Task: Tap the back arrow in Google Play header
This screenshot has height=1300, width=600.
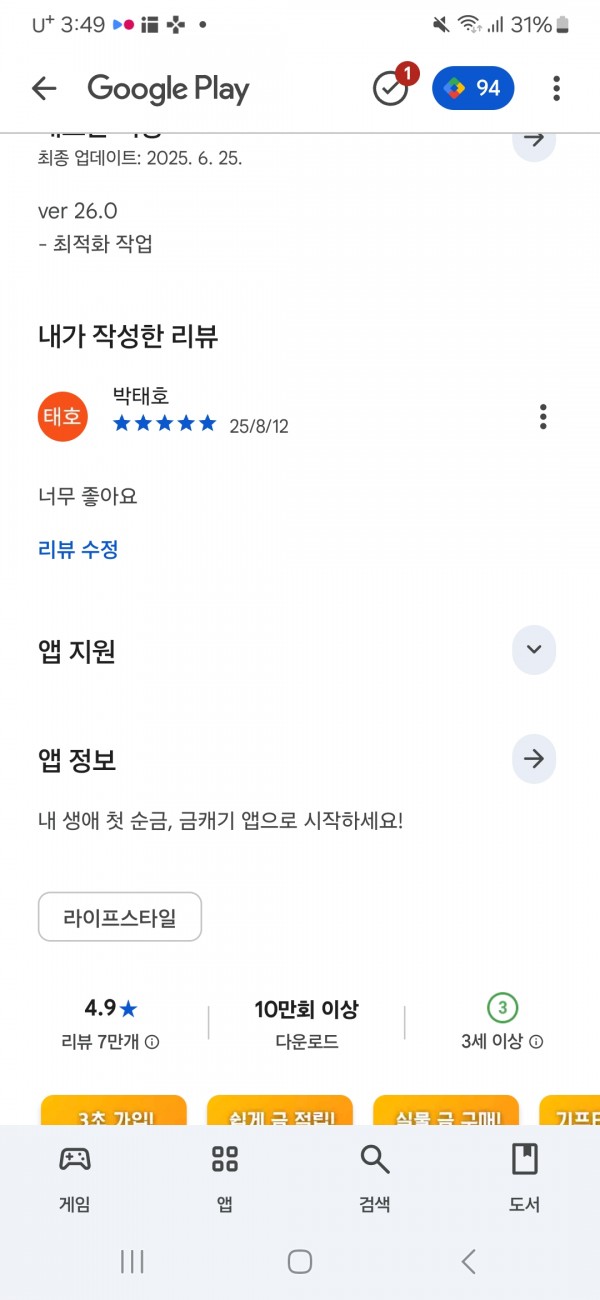Action: pyautogui.click(x=44, y=89)
